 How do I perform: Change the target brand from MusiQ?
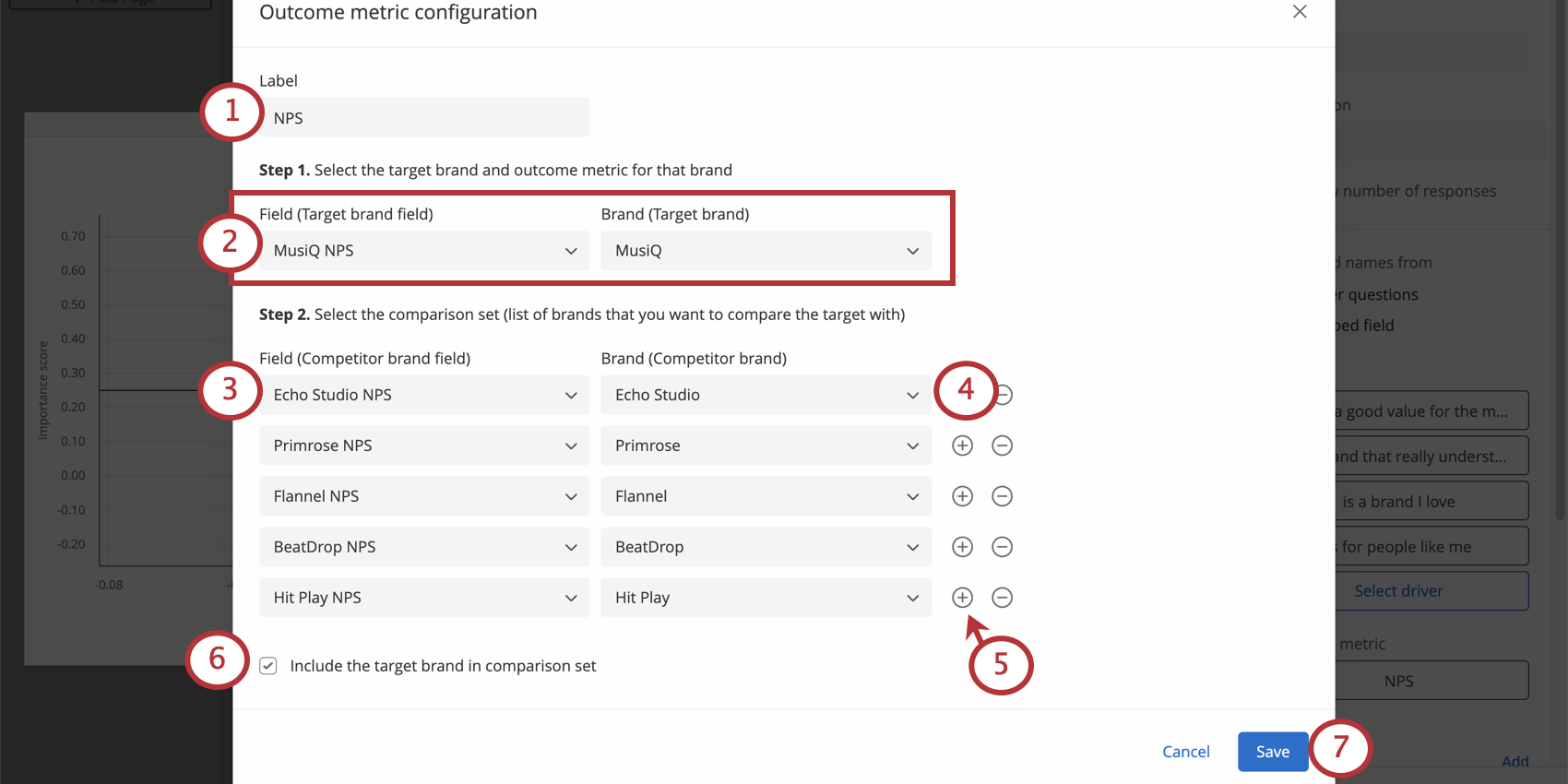(x=766, y=250)
